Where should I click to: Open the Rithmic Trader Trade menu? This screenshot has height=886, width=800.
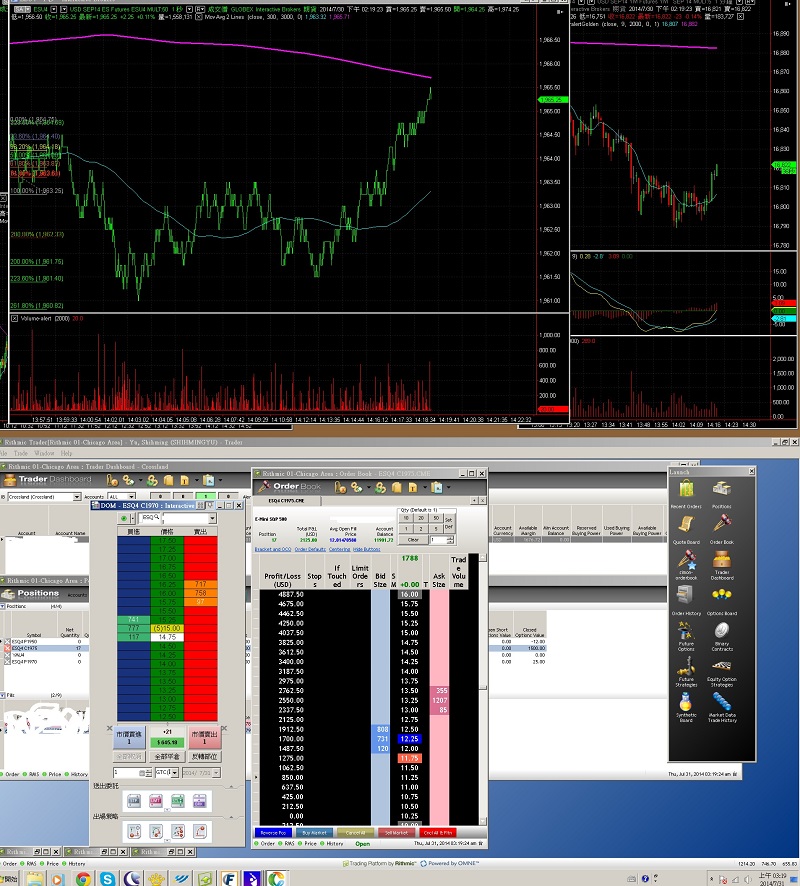[21, 453]
